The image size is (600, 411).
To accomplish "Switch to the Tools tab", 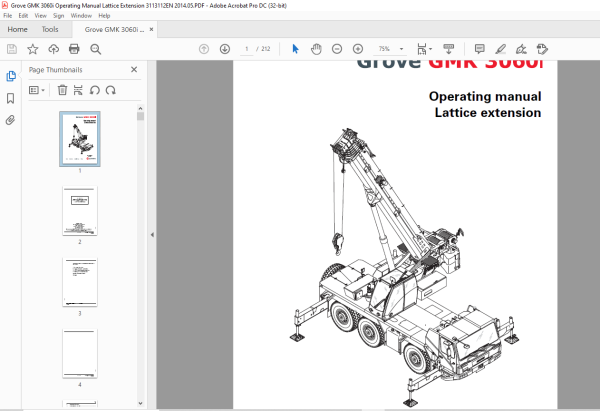I will coord(50,29).
